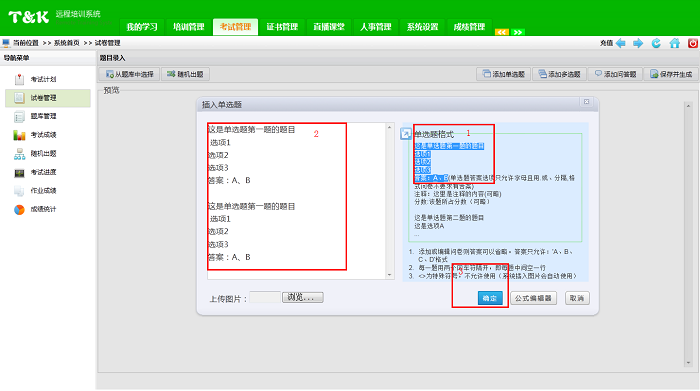Screen dimensions: 700x391
Task: Open the 公式编辑器 formula editor
Action: [533, 298]
